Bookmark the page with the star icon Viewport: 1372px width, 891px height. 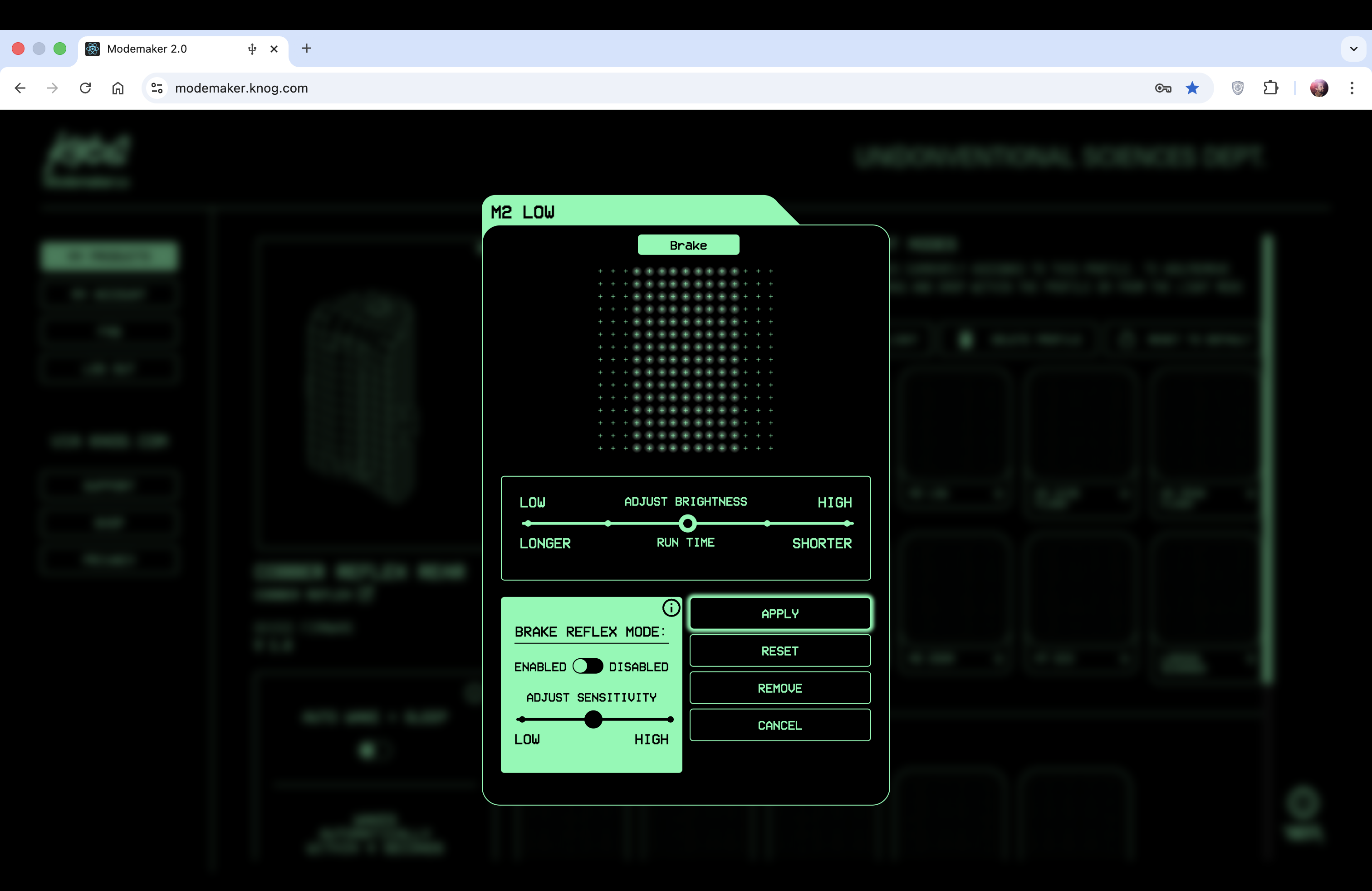tap(1192, 88)
